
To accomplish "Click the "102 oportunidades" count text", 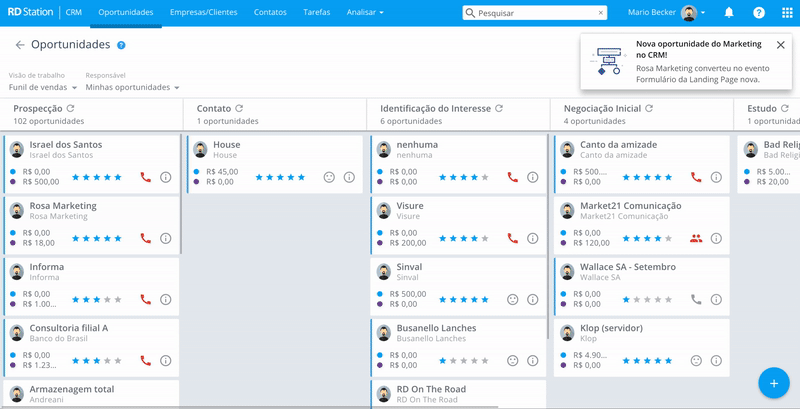I will (x=48, y=121).
